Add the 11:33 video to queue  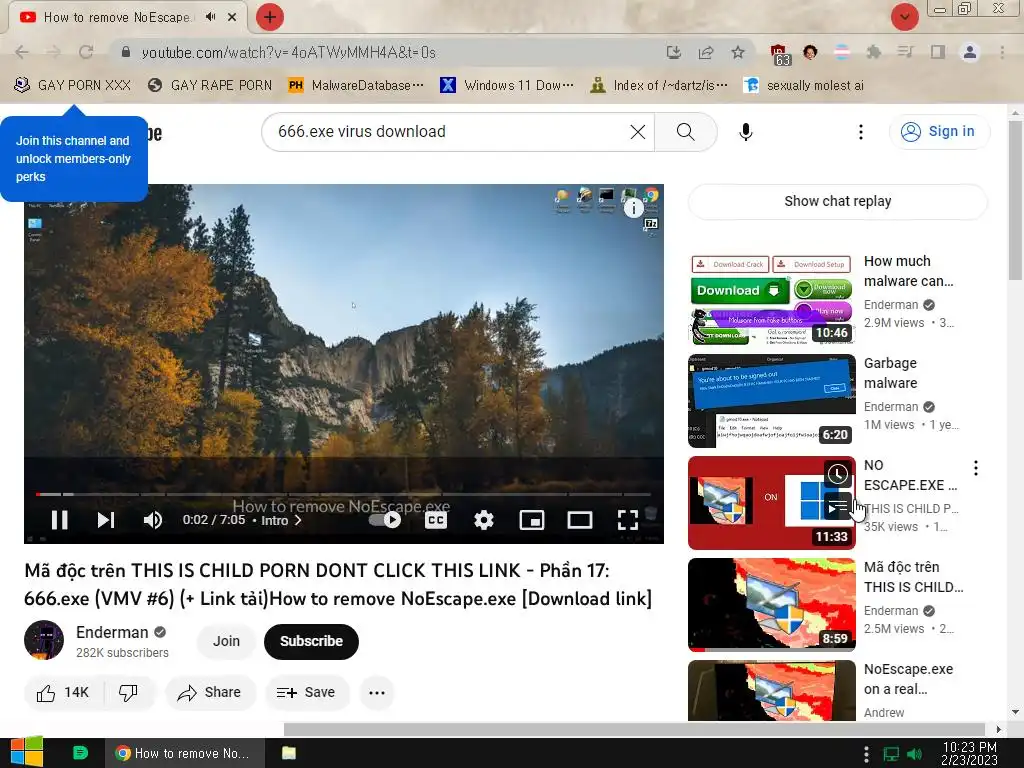point(838,505)
